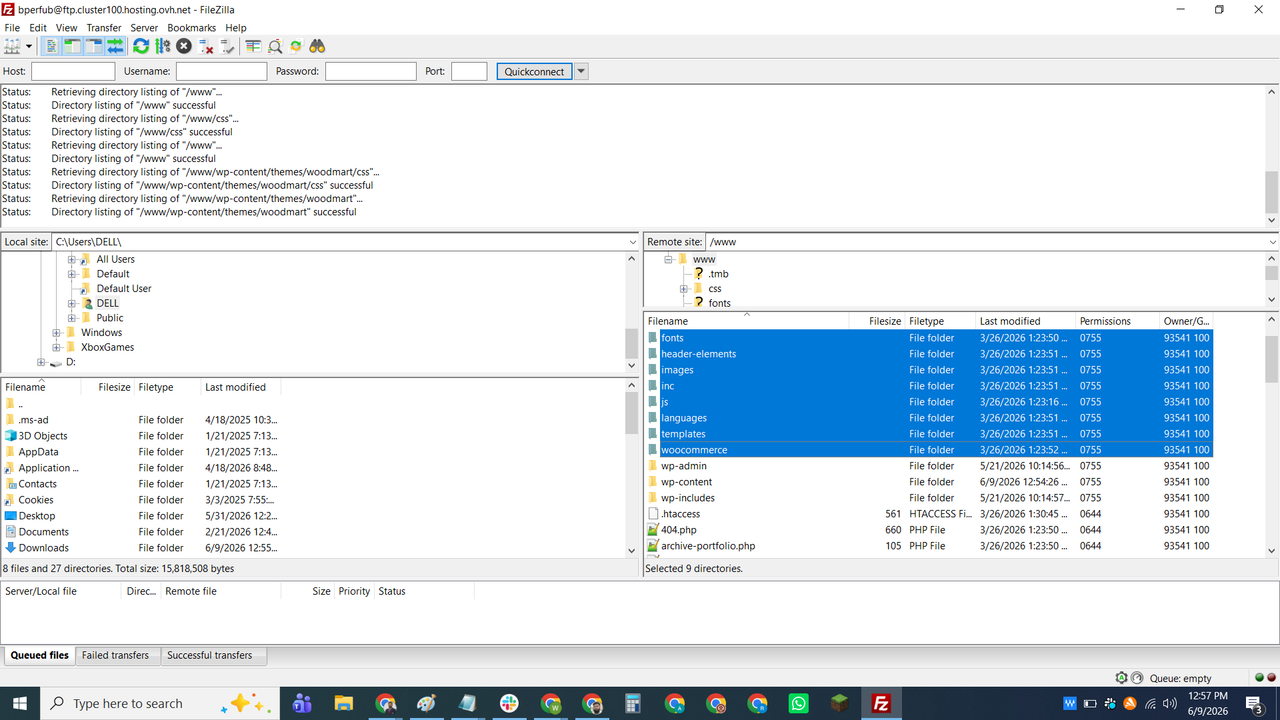The image size is (1280, 720).
Task: Select the fonts folder in remote tree
Action: coord(719,303)
